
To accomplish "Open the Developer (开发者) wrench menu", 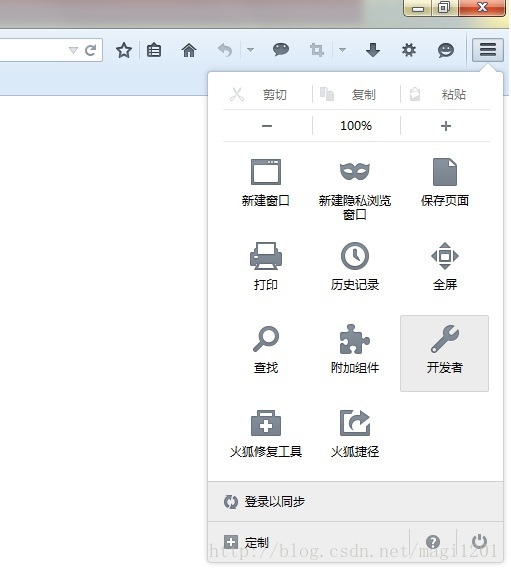I will [444, 353].
